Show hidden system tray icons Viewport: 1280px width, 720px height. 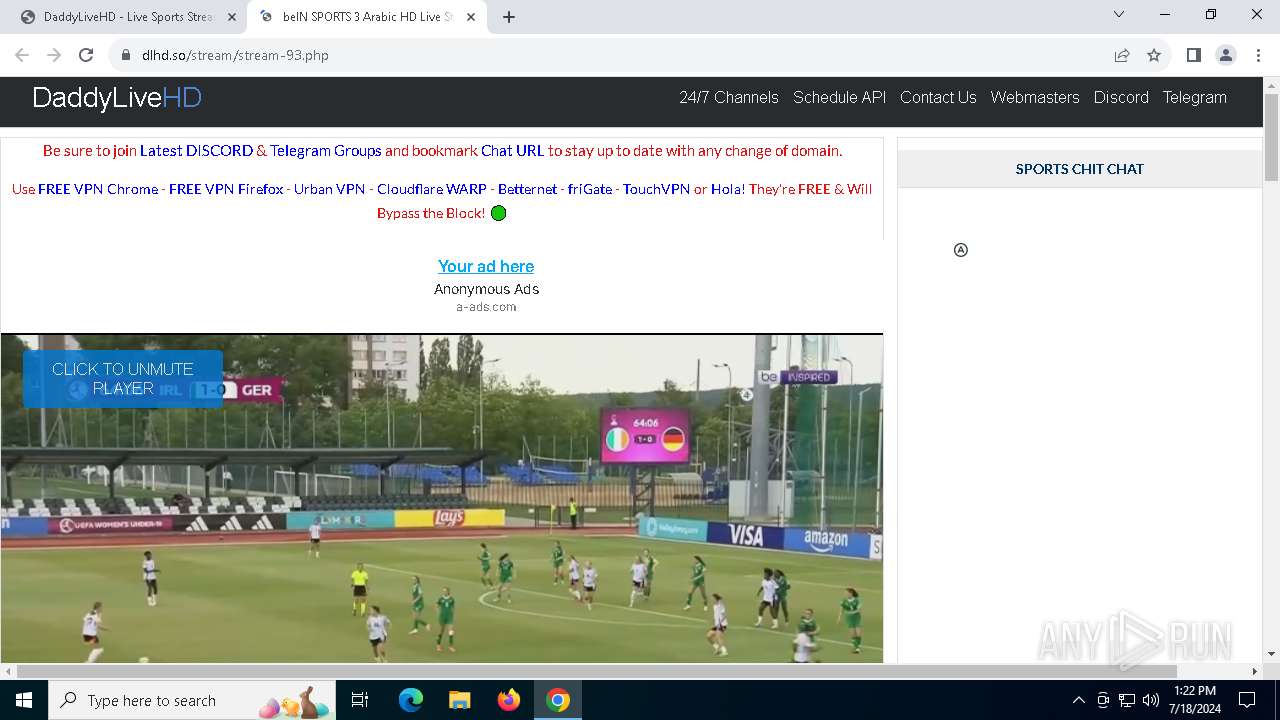[x=1078, y=700]
